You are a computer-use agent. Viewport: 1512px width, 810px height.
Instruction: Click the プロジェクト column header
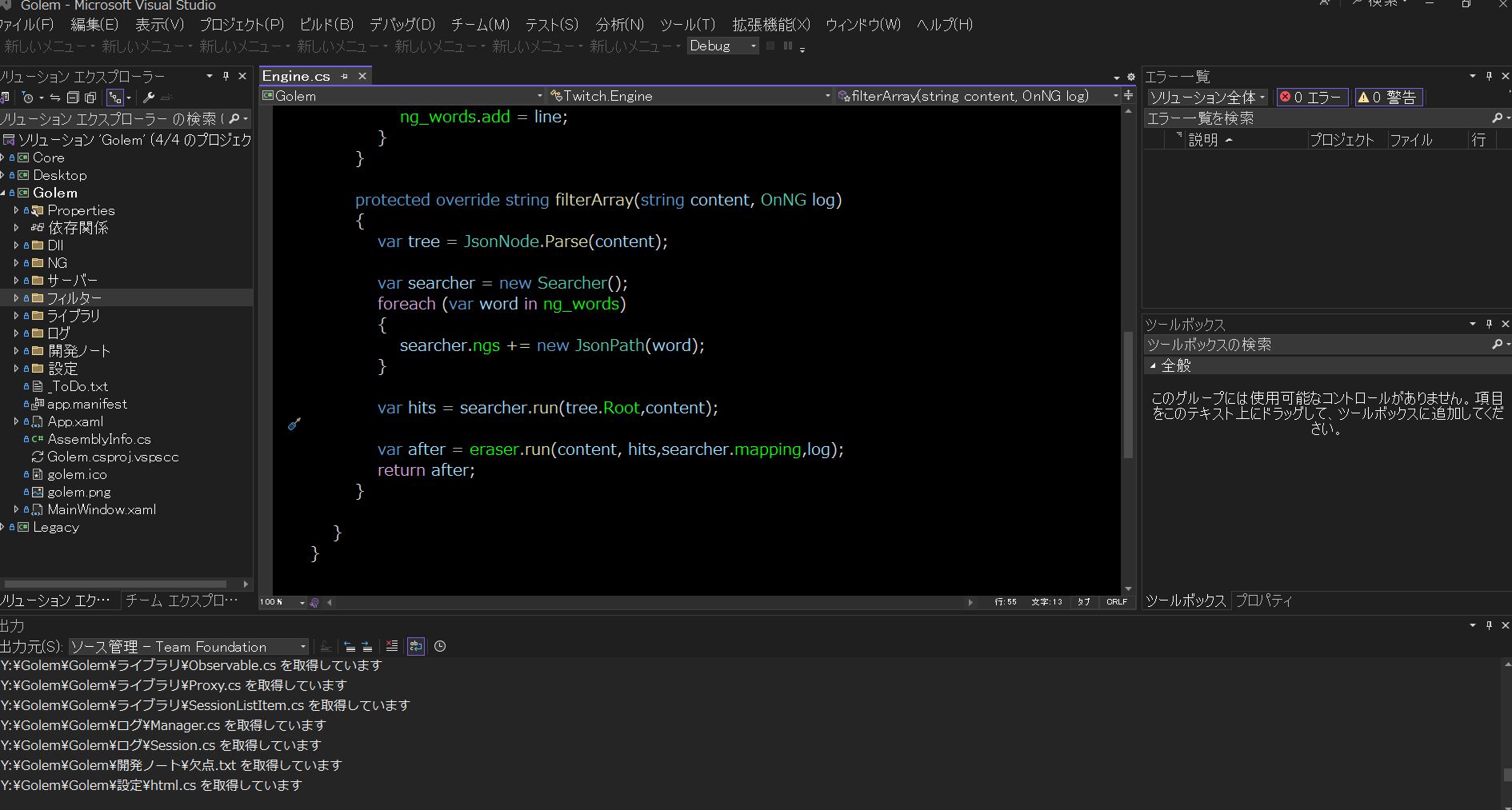point(1347,140)
